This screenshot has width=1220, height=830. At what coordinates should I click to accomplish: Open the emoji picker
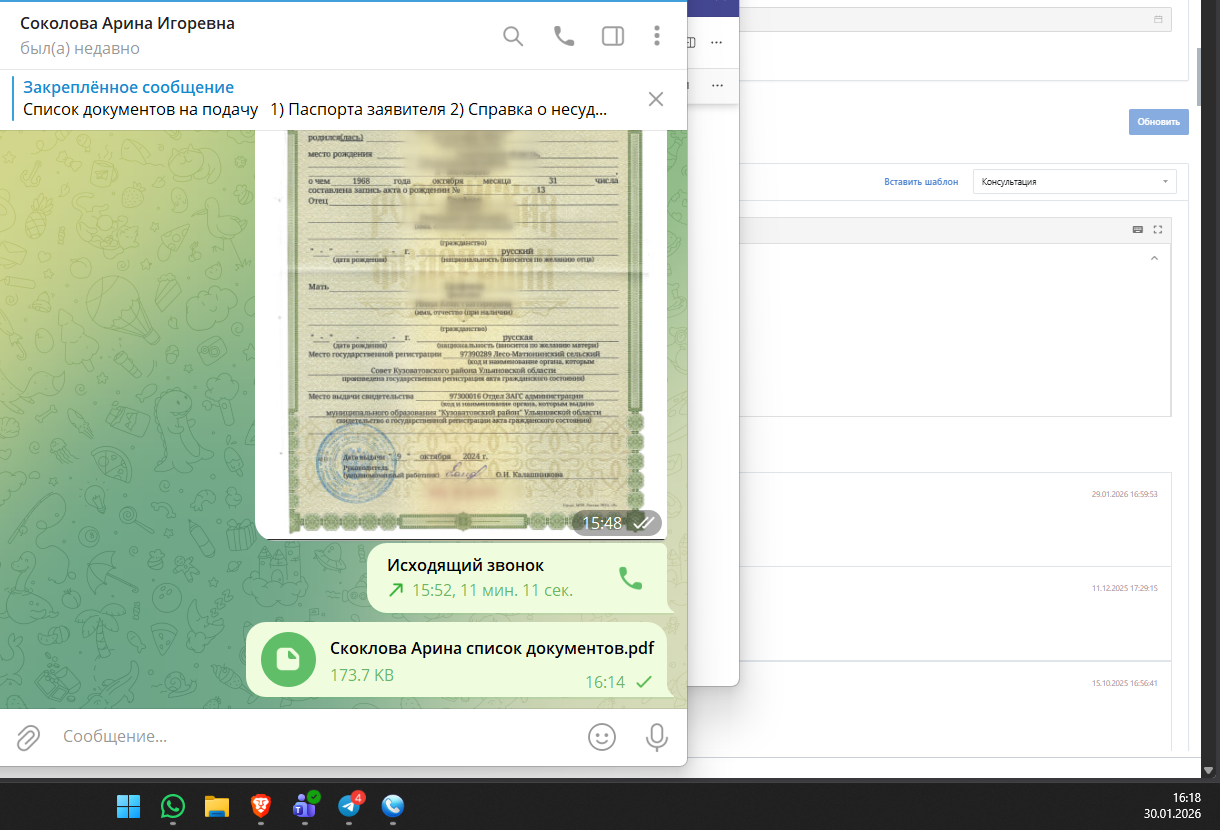(601, 737)
